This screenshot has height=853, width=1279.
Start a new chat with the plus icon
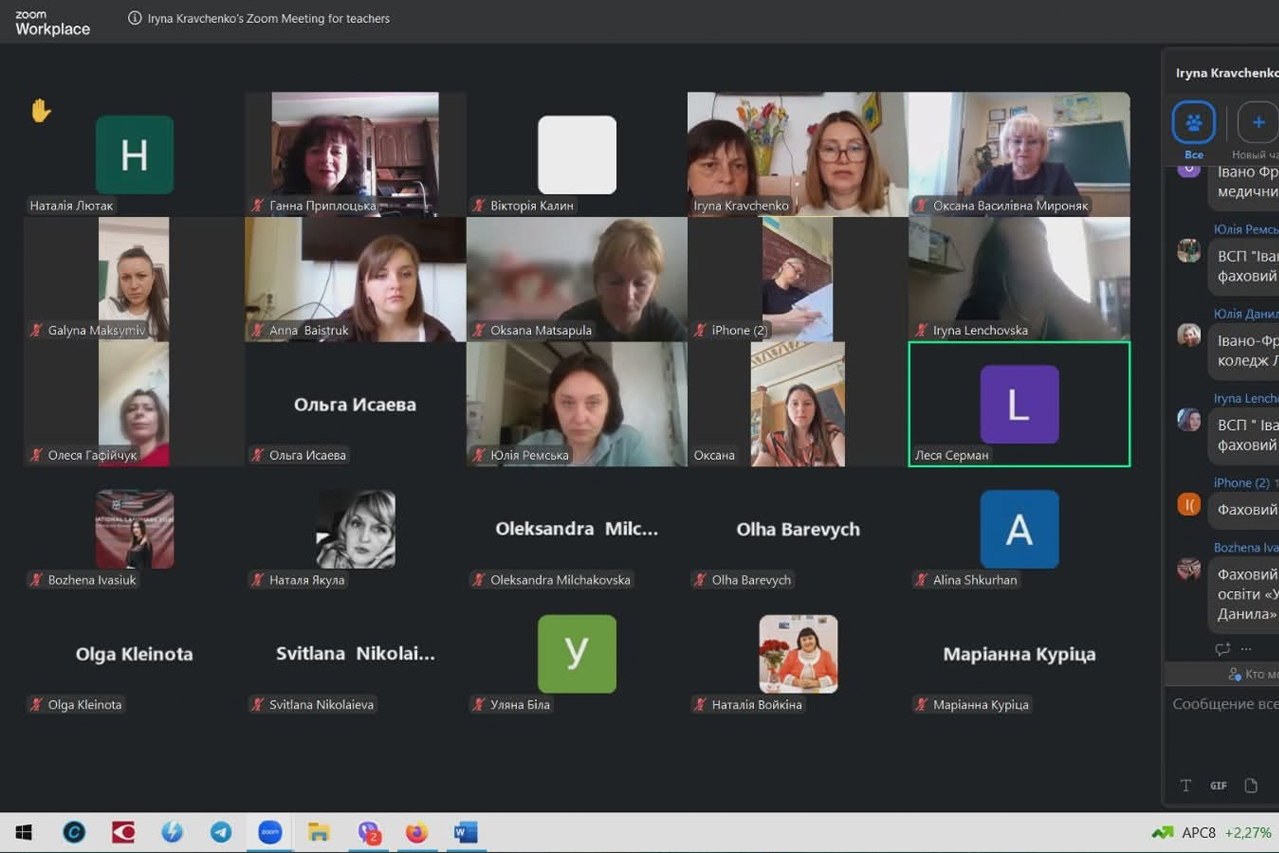(x=1258, y=123)
